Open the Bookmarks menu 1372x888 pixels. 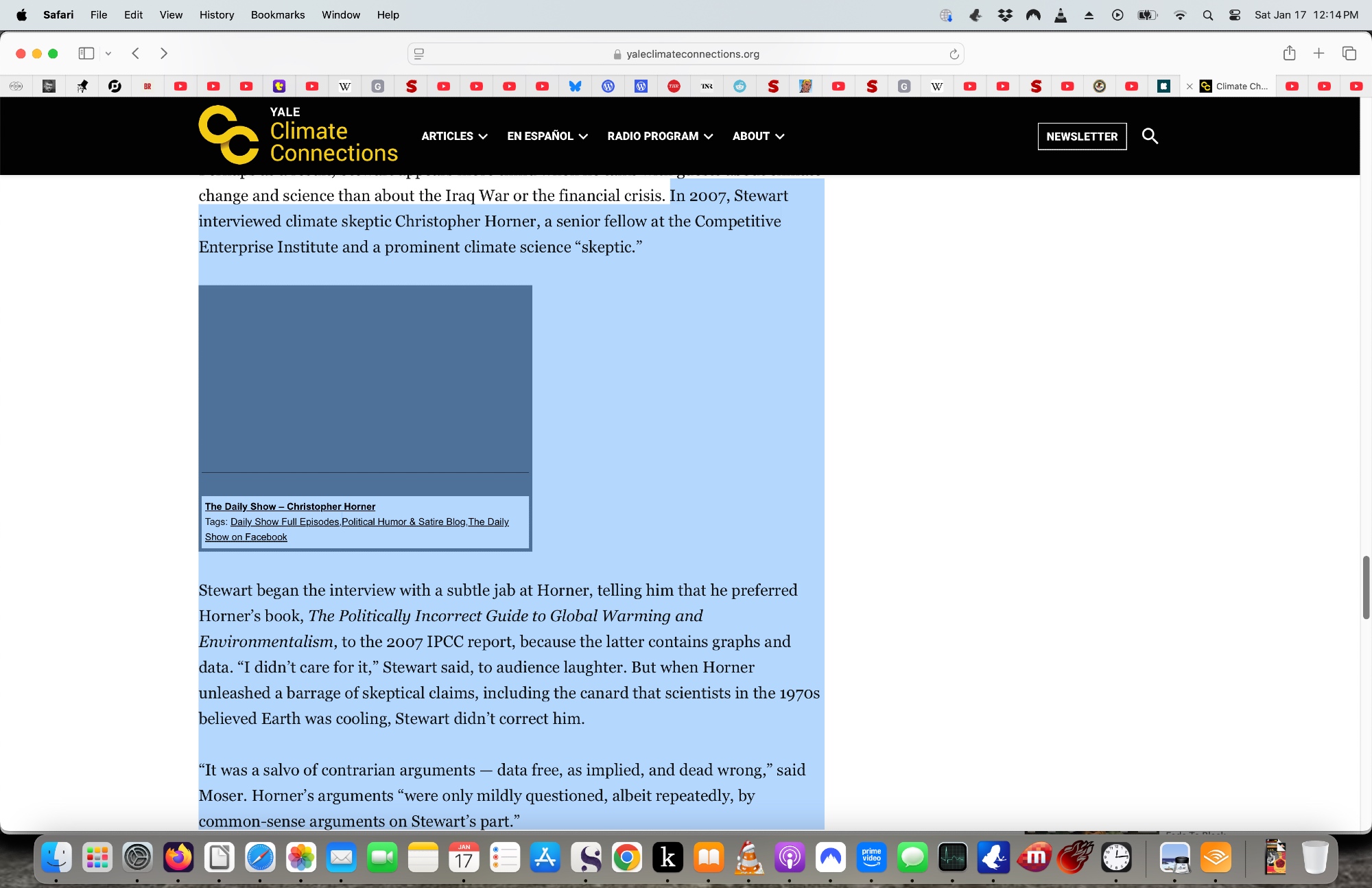pyautogui.click(x=277, y=15)
